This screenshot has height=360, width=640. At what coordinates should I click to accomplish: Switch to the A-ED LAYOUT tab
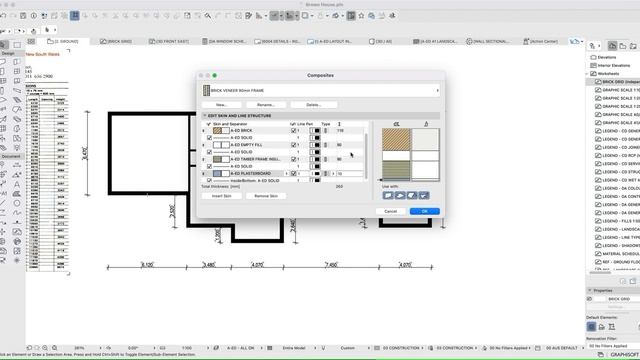point(329,41)
